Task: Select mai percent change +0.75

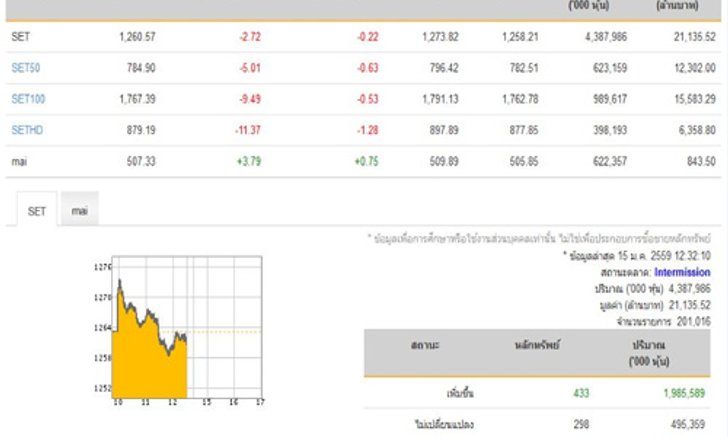Action: (367, 162)
